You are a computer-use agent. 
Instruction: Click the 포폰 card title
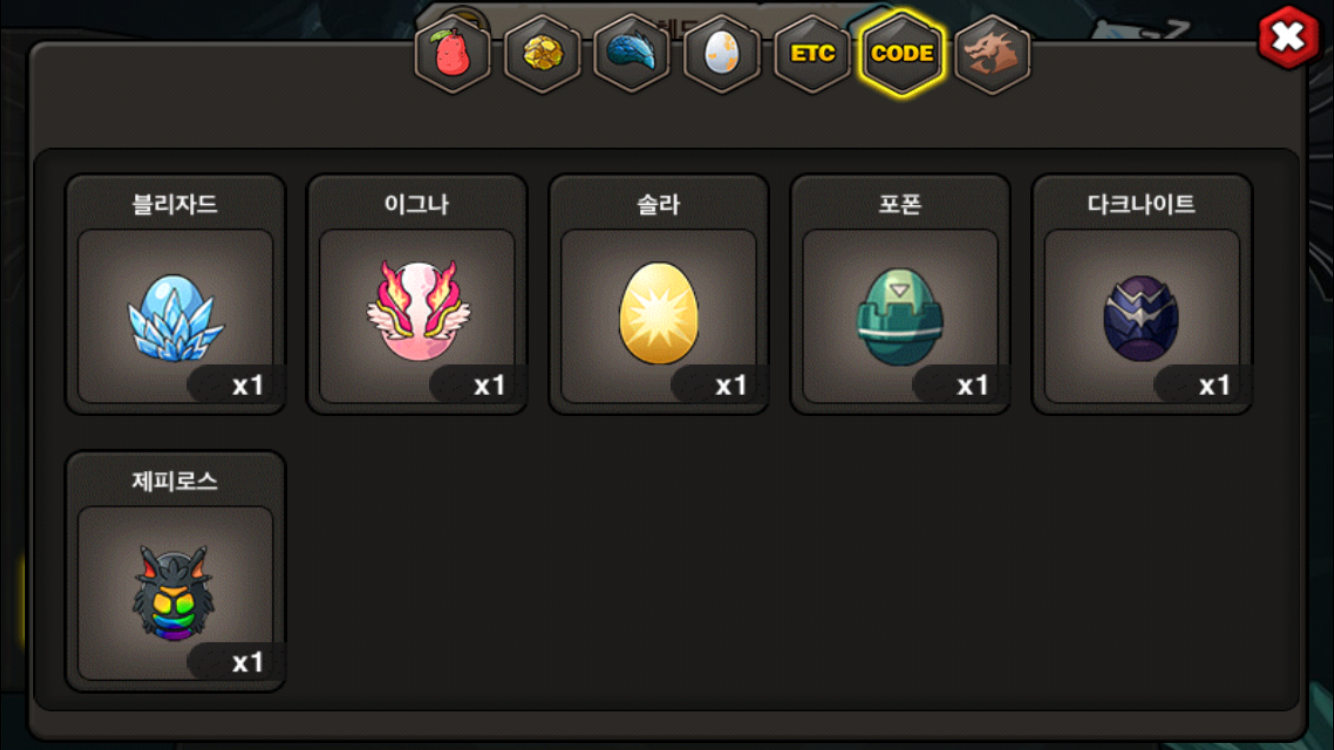point(900,205)
